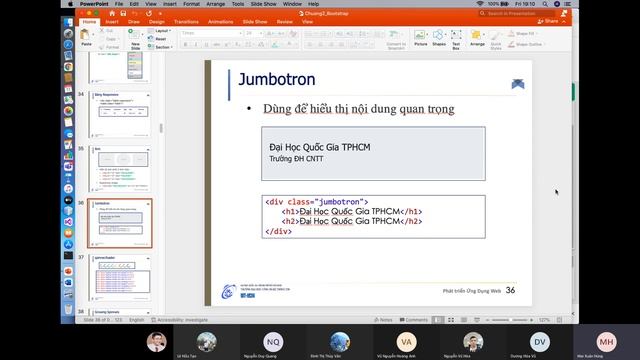
Task: Click the Save disk icon
Action: tap(123, 13)
